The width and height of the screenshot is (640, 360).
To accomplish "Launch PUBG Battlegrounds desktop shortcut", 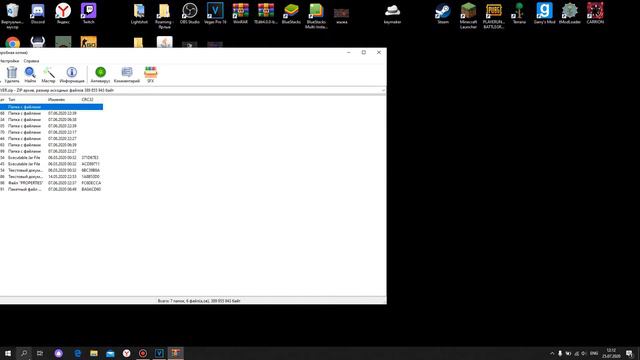I will pyautogui.click(x=493, y=16).
